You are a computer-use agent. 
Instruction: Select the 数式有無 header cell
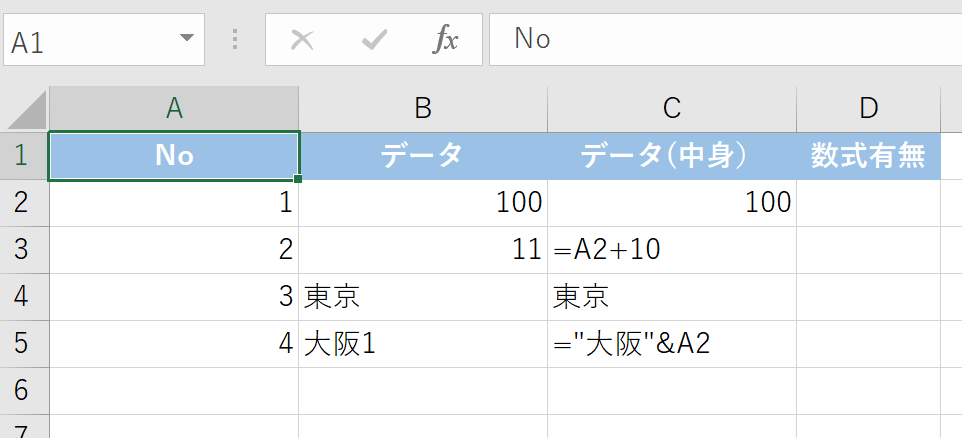pyautogui.click(x=868, y=156)
